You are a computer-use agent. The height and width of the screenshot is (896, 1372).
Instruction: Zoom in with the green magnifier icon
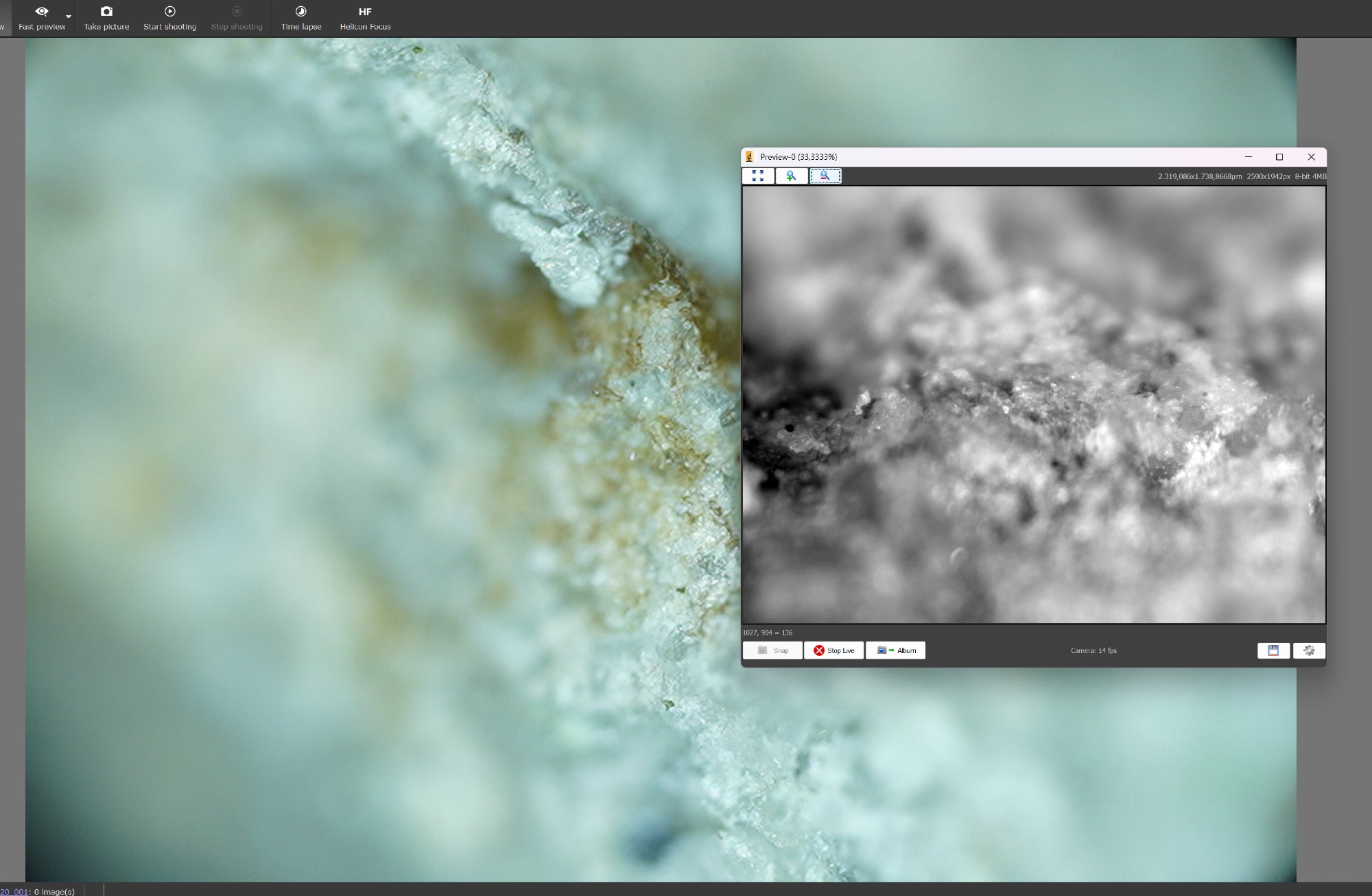click(x=791, y=176)
